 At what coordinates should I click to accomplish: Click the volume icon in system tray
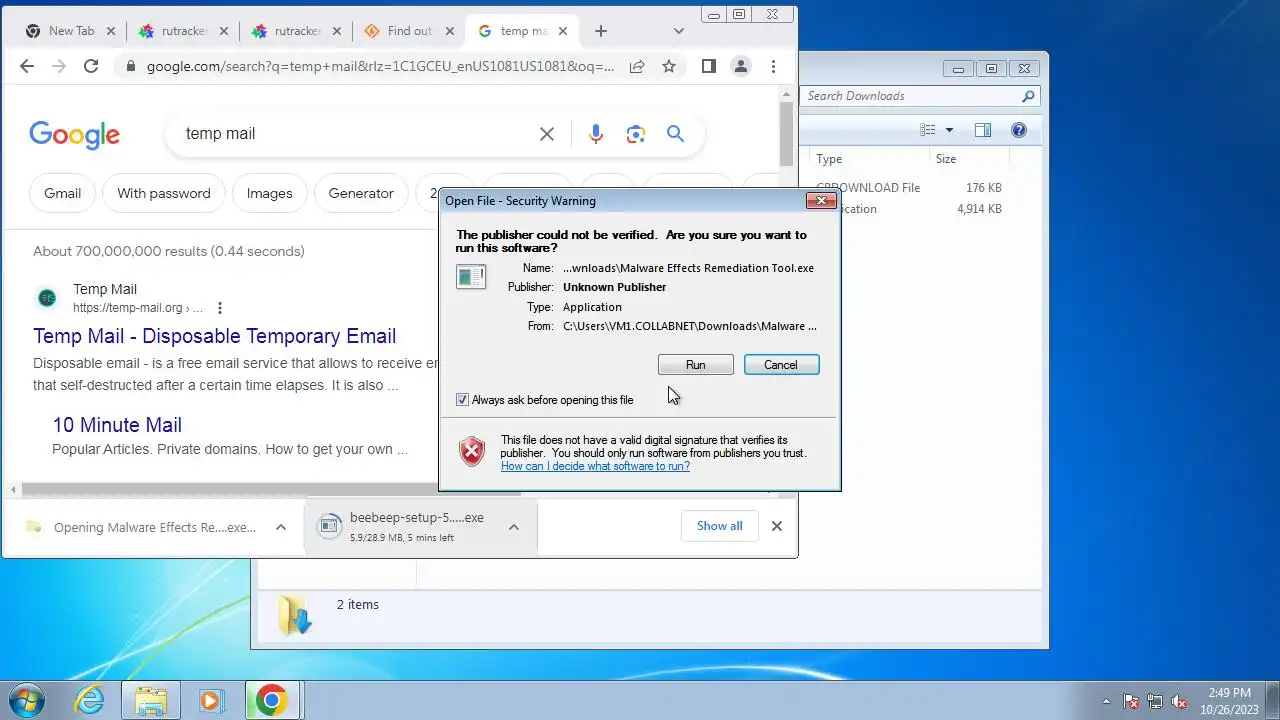click(x=1179, y=701)
